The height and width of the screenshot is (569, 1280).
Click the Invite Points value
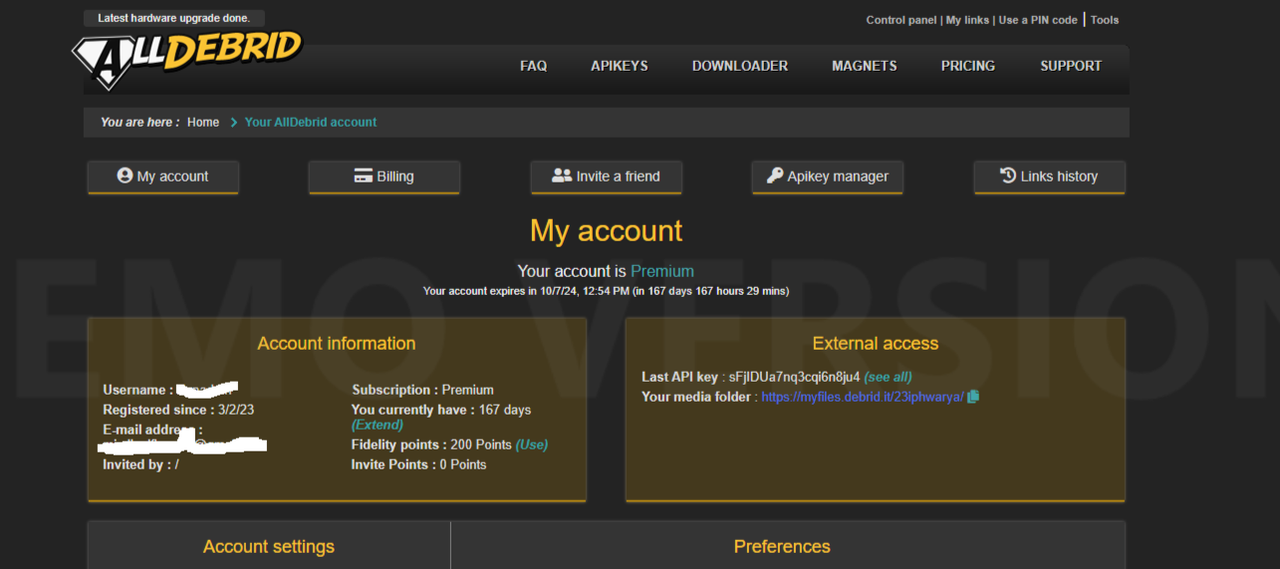(463, 465)
